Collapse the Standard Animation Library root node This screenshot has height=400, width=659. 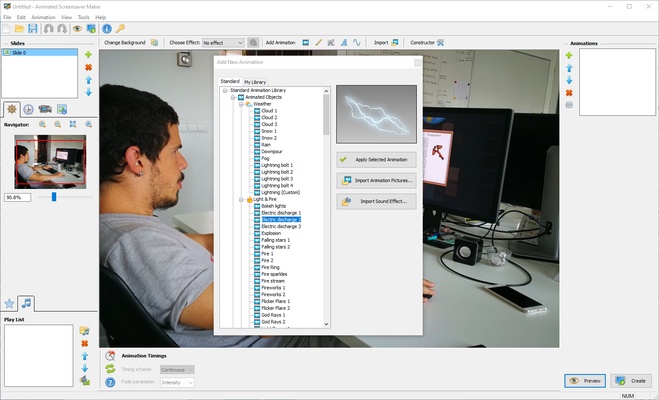tap(225, 90)
